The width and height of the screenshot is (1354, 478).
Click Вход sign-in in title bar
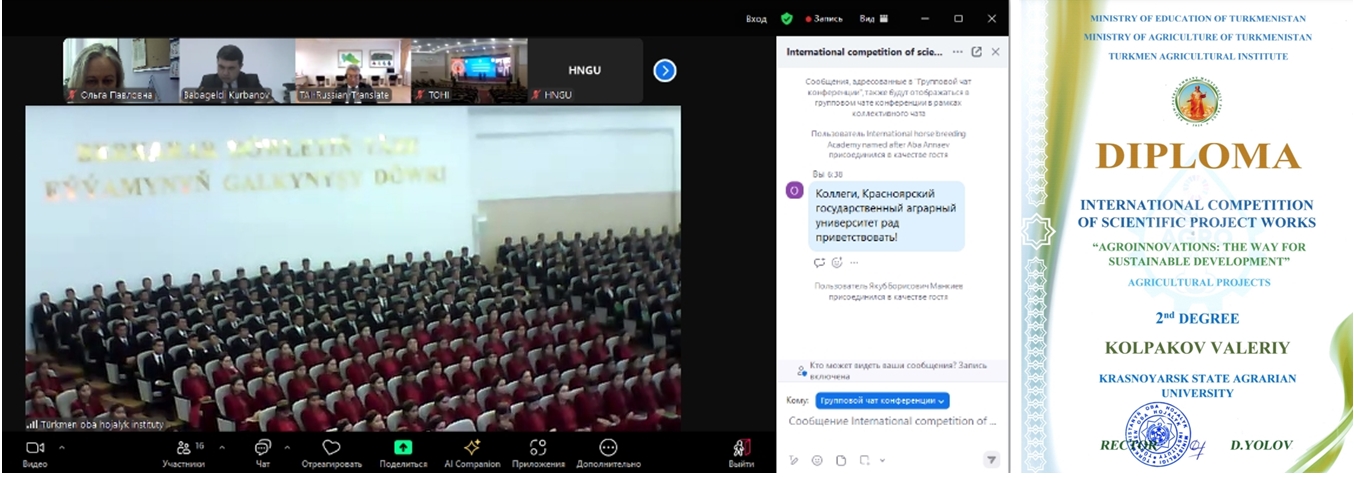click(x=756, y=19)
